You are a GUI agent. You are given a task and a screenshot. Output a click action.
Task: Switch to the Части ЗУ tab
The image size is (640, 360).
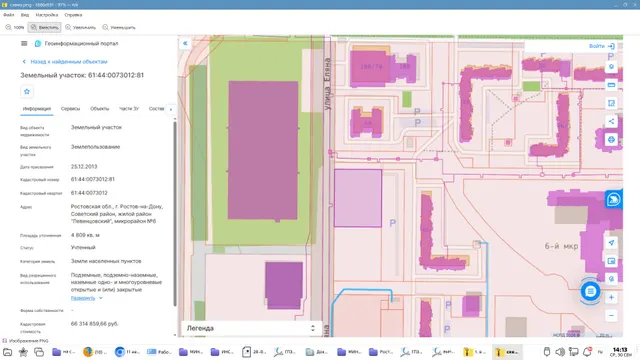point(129,109)
